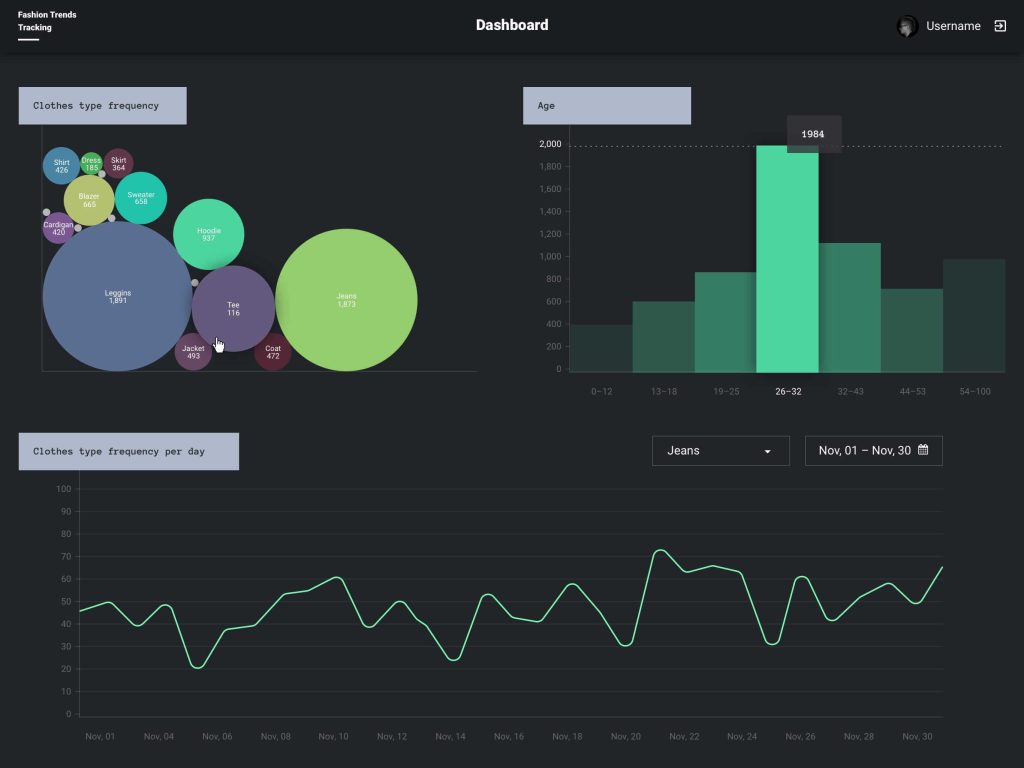
Task: Select the Dashboard title in the header
Action: pyautogui.click(x=512, y=24)
